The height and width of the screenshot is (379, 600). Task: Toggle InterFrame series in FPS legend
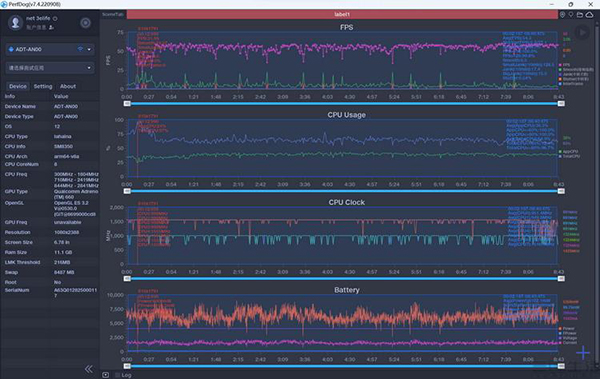pyautogui.click(x=571, y=83)
